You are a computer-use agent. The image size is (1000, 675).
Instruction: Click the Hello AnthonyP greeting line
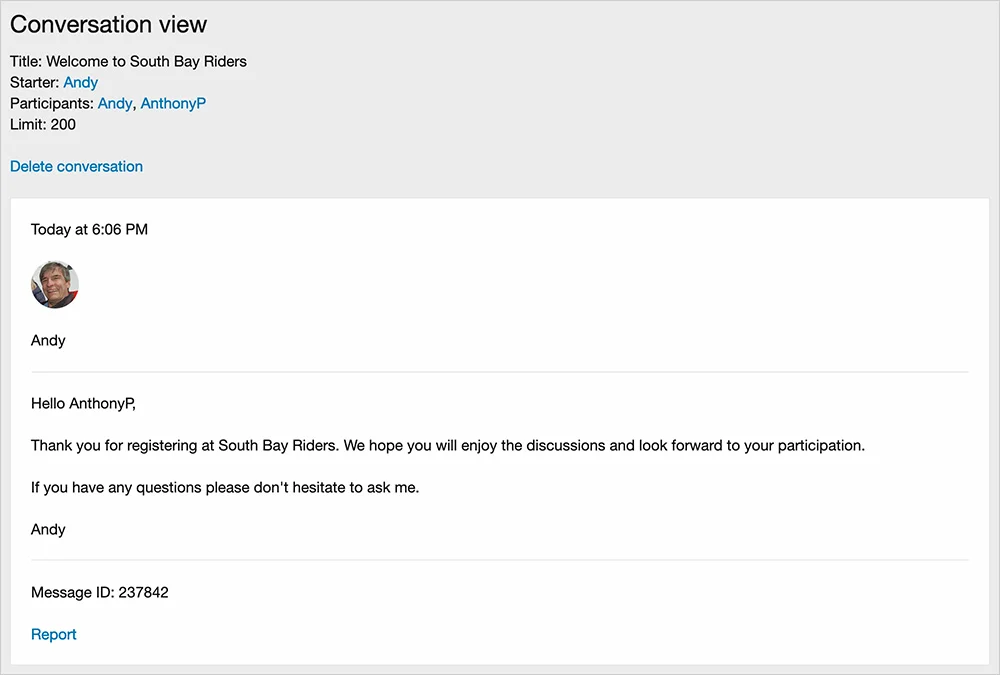pos(83,404)
